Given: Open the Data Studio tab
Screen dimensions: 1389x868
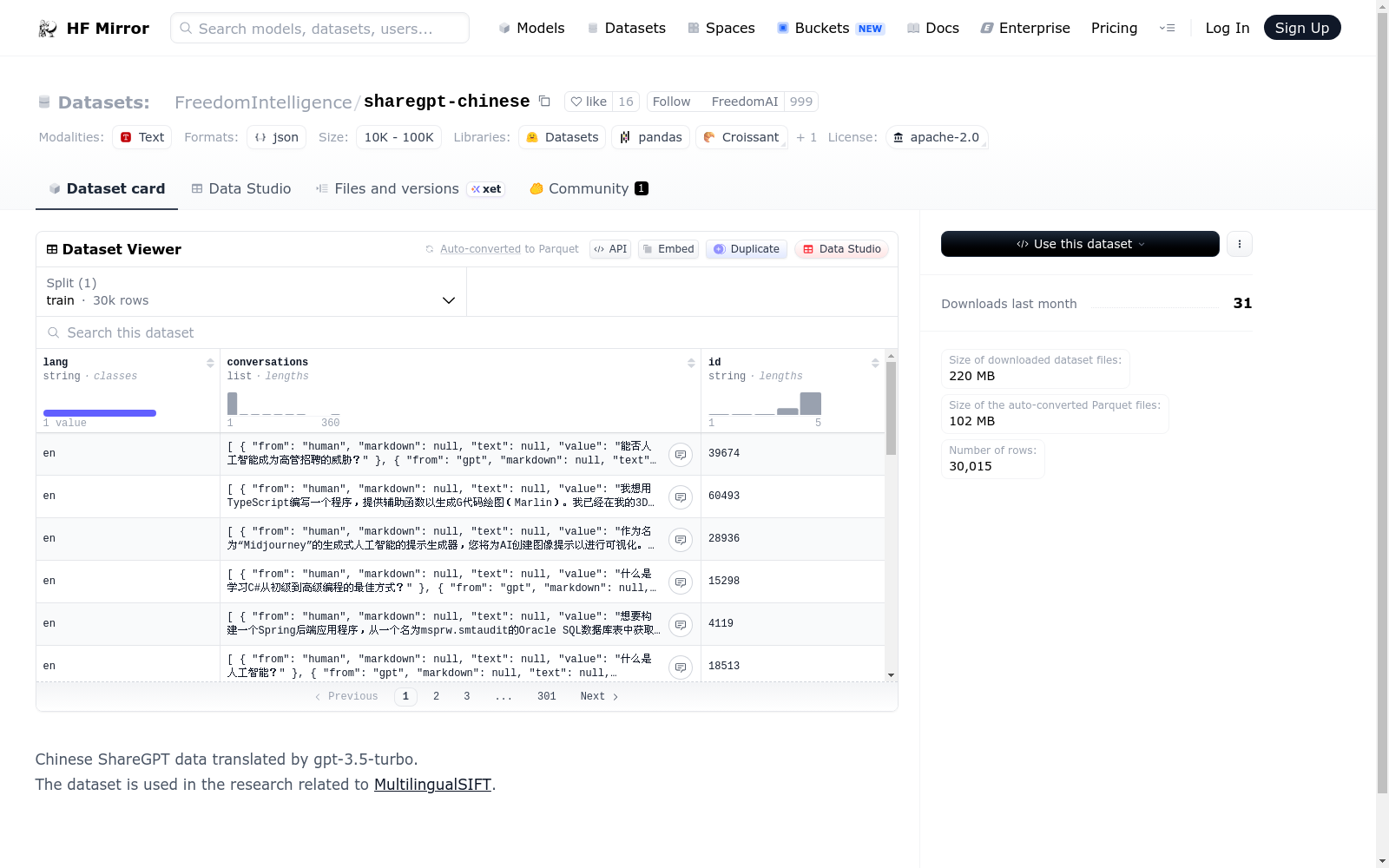Looking at the screenshot, I should tap(241, 188).
